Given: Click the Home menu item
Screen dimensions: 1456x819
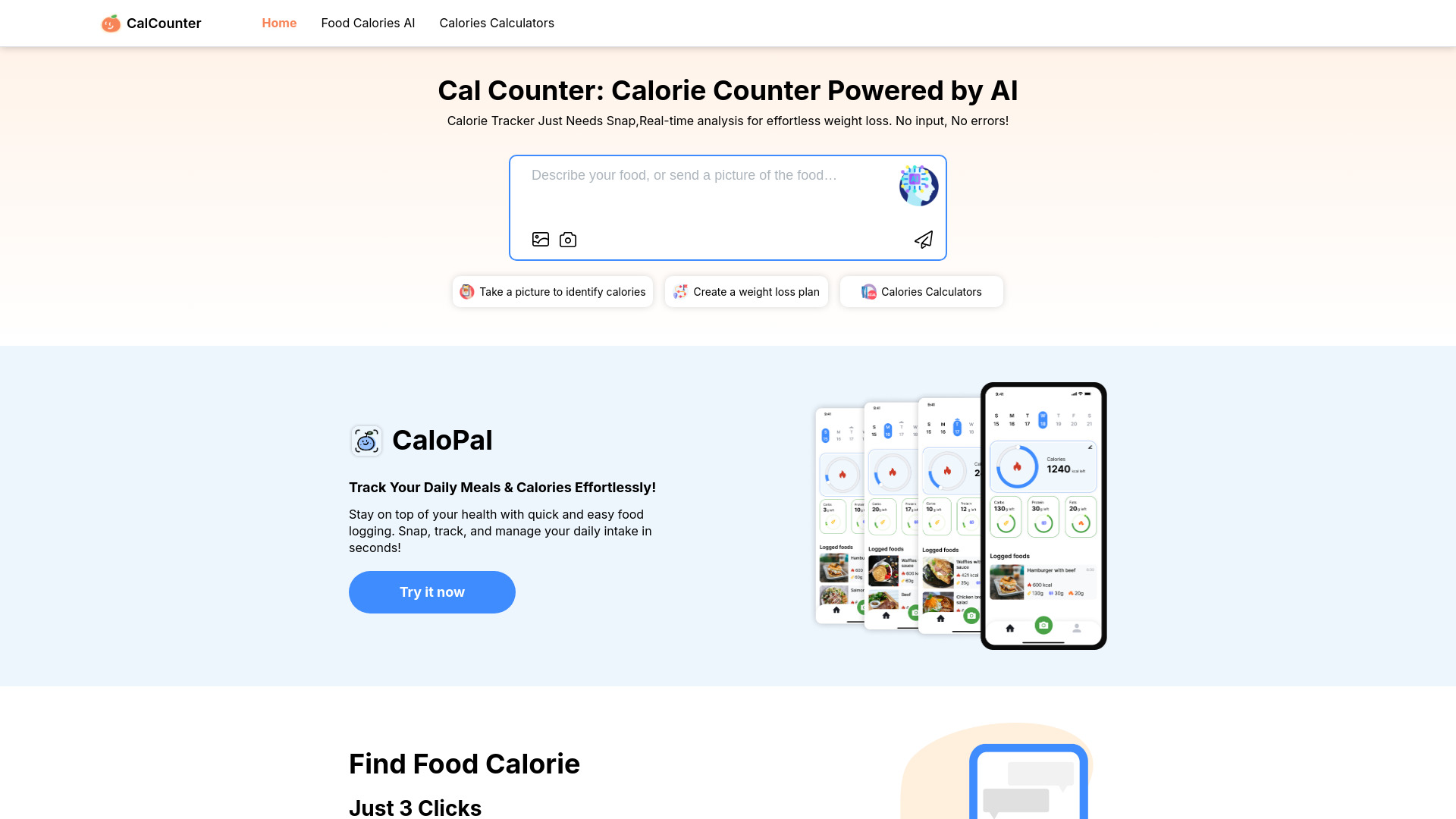Looking at the screenshot, I should click(x=279, y=22).
